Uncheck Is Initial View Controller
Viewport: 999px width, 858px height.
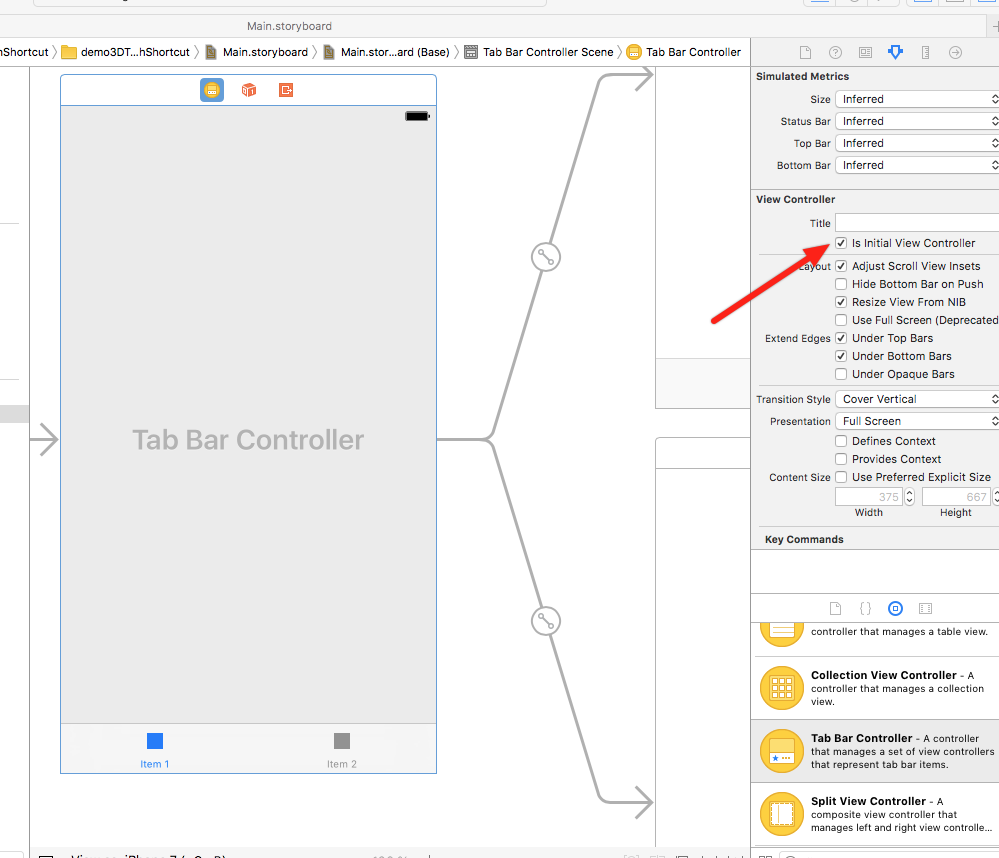842,243
